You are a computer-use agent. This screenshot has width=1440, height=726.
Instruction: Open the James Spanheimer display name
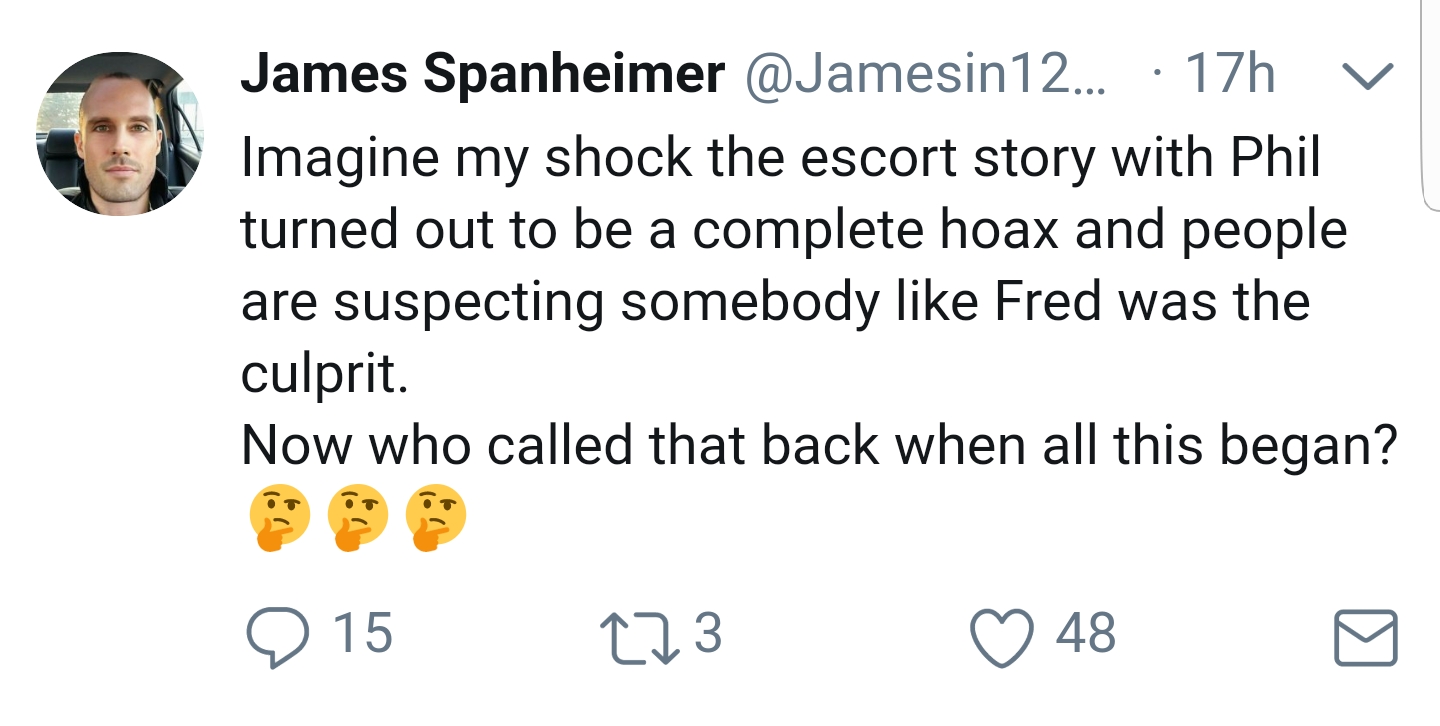click(x=483, y=76)
